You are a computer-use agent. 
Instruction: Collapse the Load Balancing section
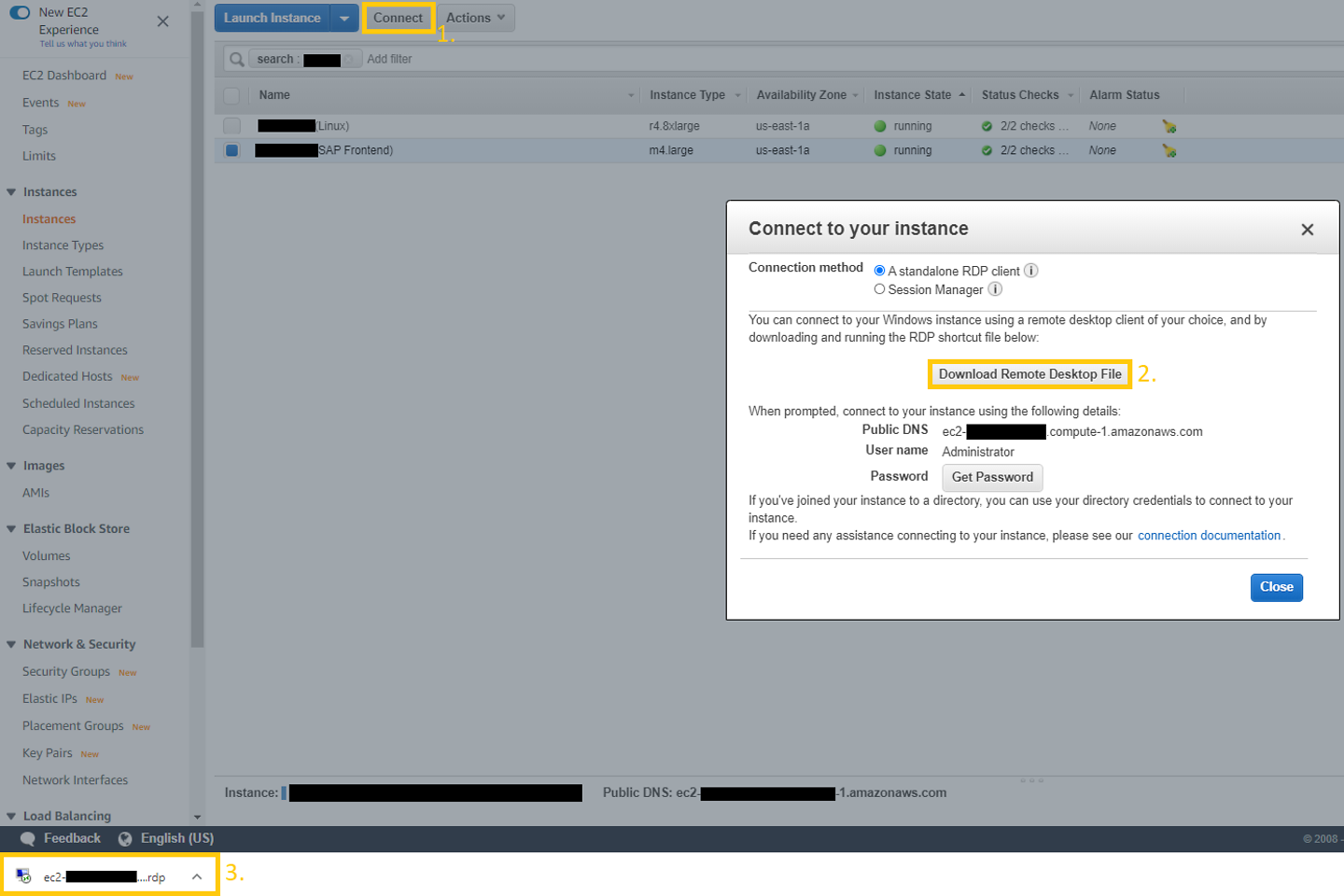pyautogui.click(x=11, y=817)
